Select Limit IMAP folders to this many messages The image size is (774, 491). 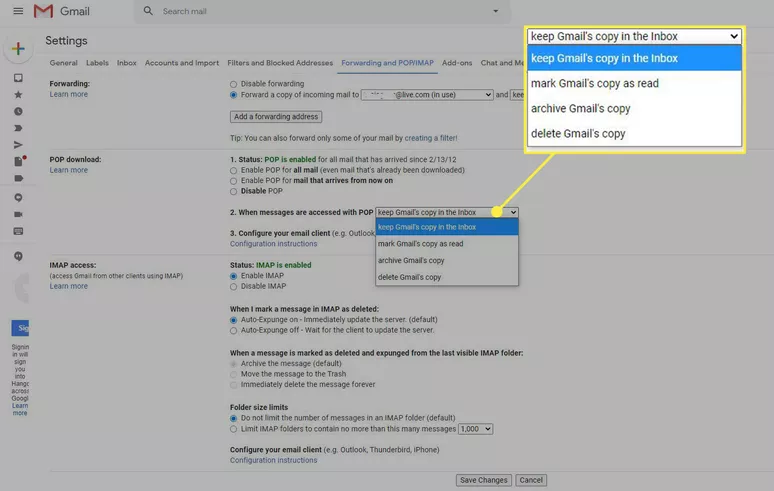click(233, 429)
